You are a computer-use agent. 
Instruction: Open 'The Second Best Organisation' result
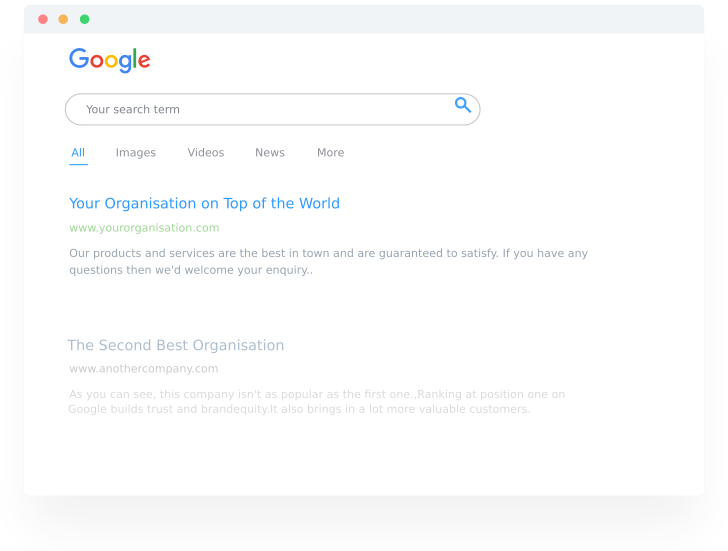pyautogui.click(x=176, y=345)
